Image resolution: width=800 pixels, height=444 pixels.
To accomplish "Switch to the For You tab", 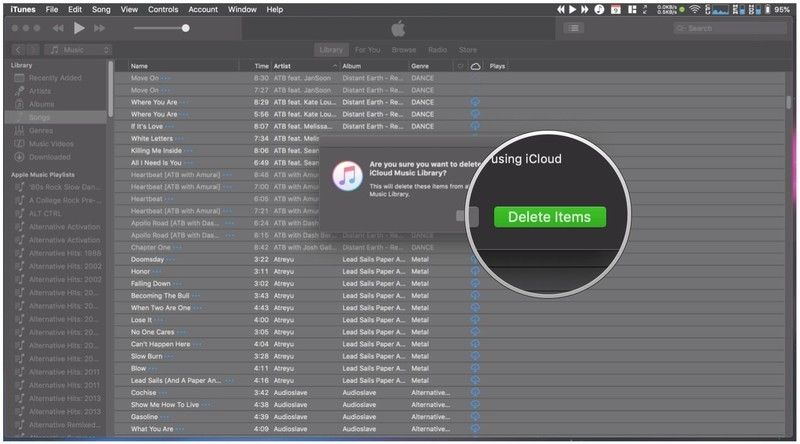I will (367, 49).
